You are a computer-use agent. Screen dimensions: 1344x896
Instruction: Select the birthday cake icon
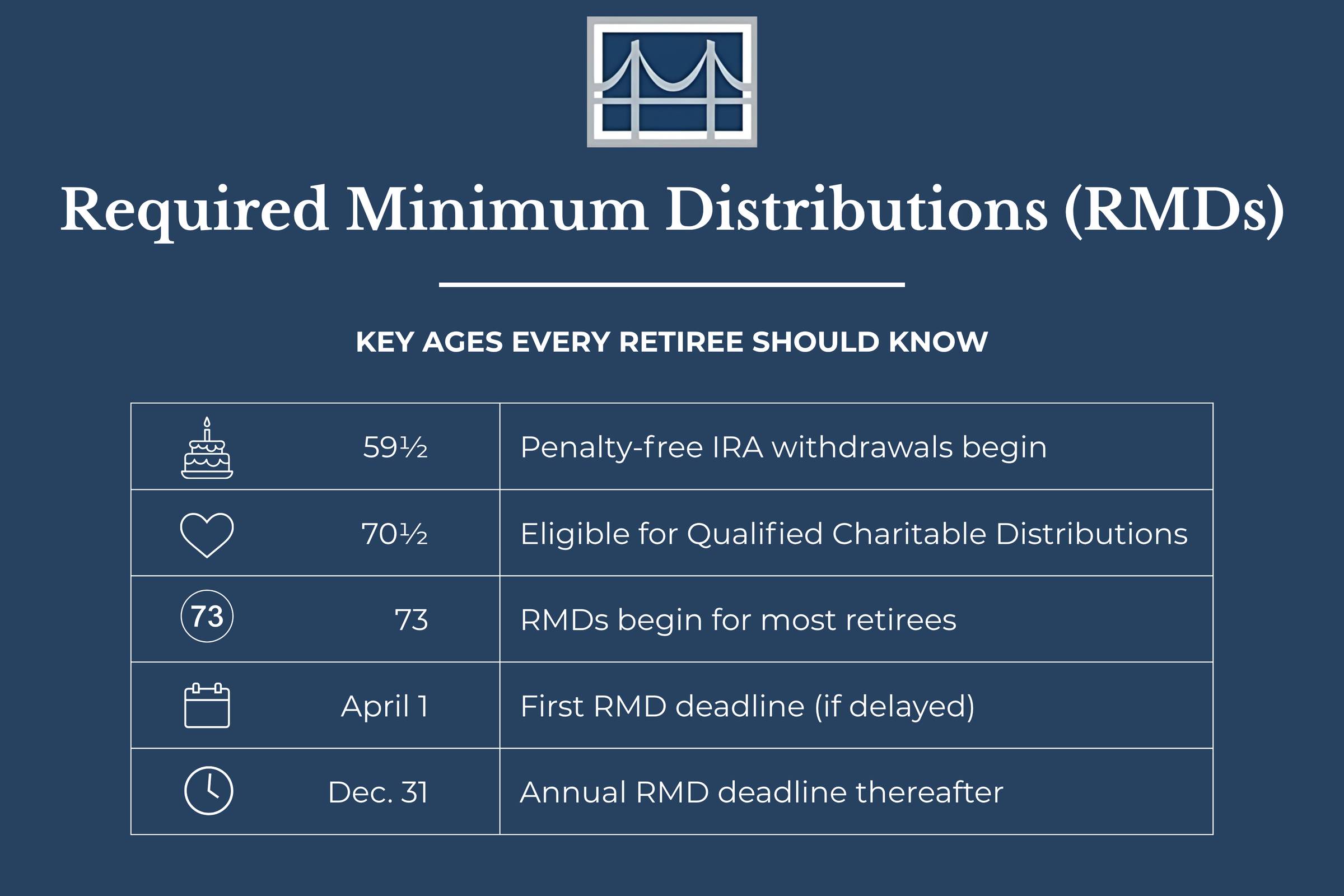(x=207, y=447)
